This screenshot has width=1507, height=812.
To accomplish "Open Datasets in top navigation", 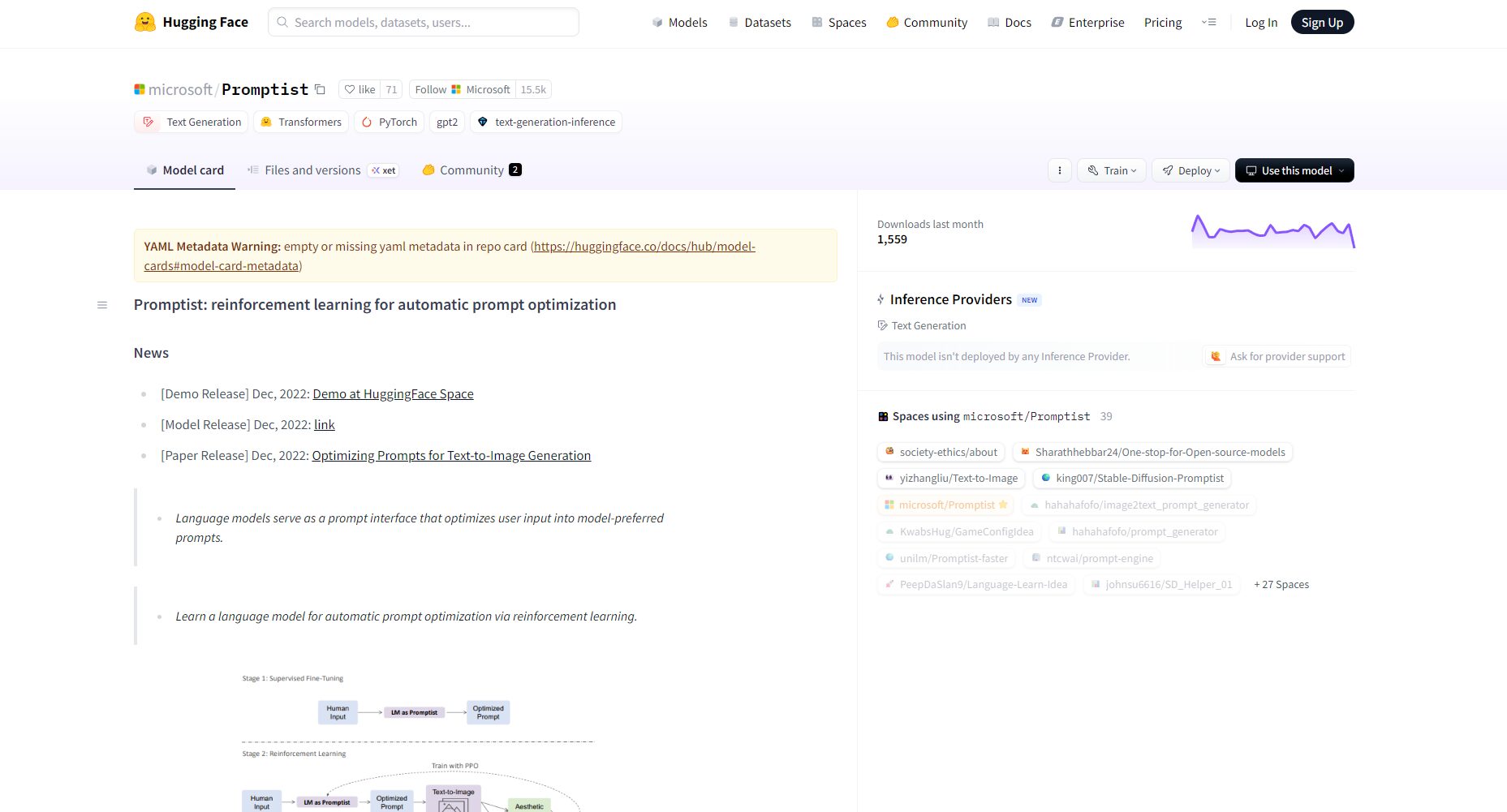I will (760, 22).
